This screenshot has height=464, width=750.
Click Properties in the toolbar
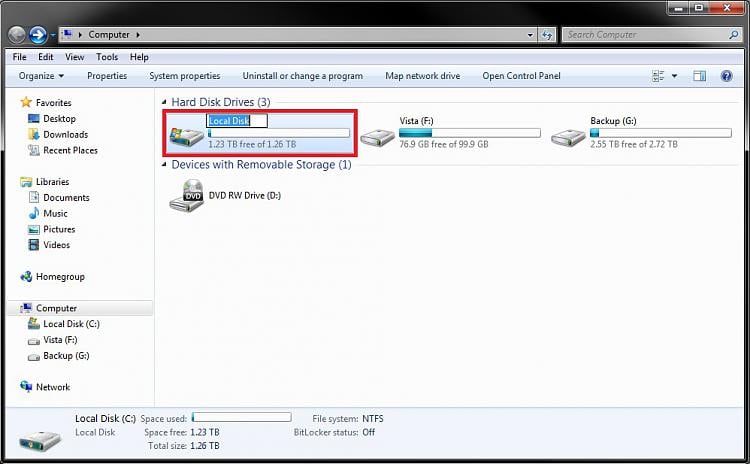tap(107, 76)
